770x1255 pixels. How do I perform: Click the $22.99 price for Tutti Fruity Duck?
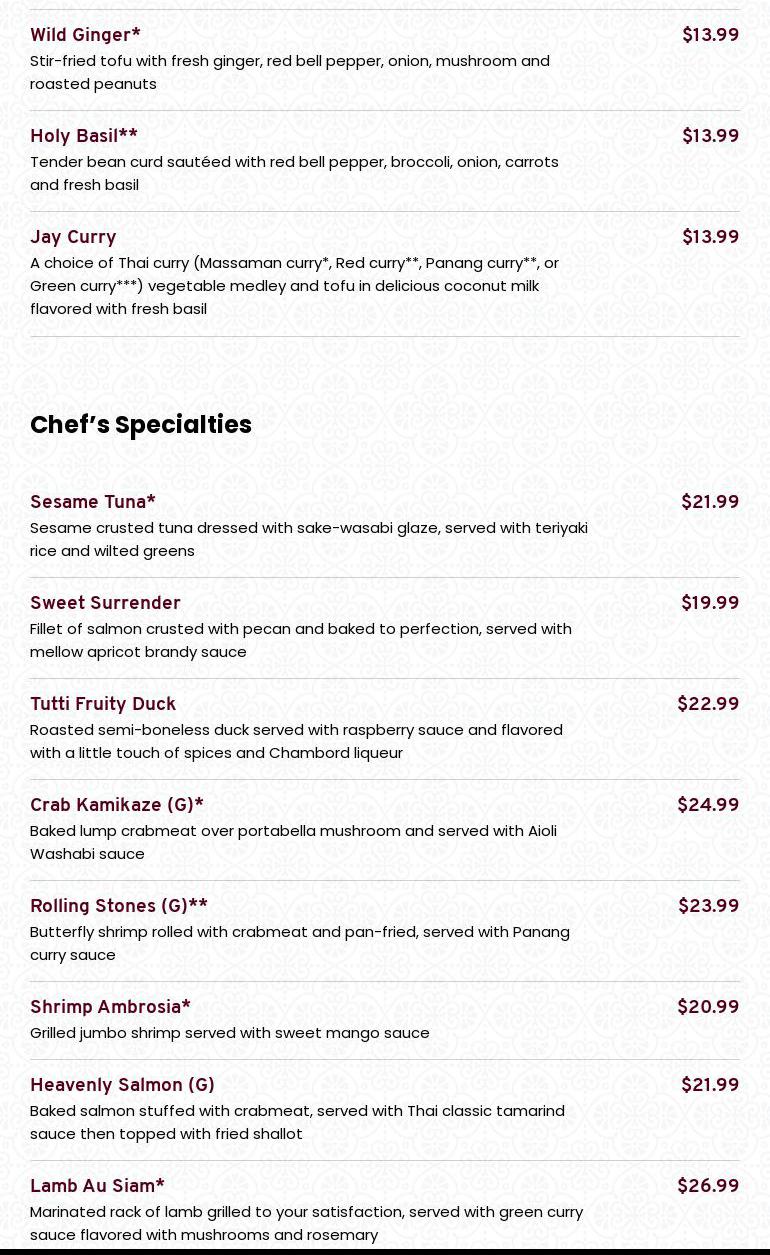click(x=708, y=705)
